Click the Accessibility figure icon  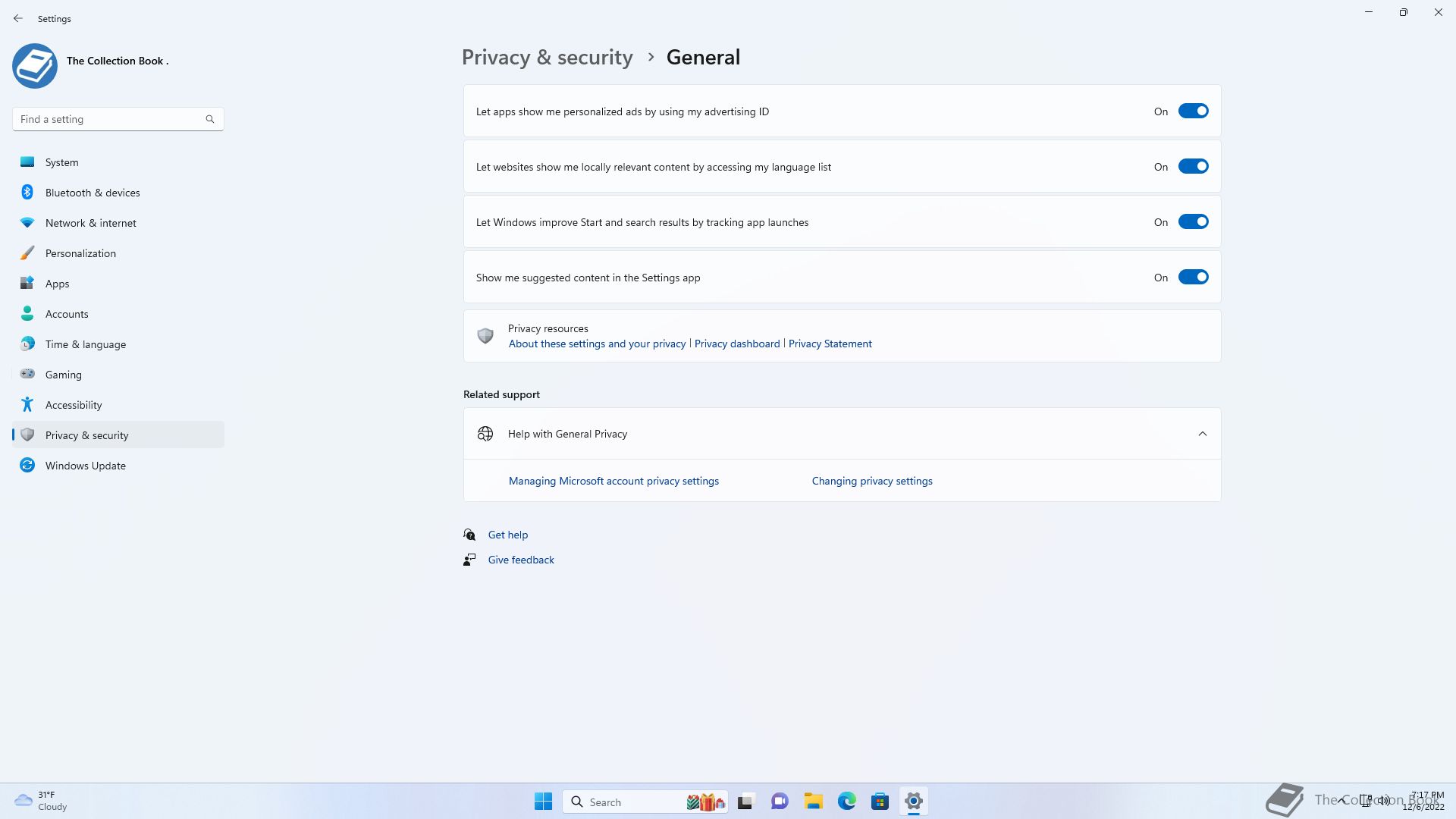click(x=27, y=405)
